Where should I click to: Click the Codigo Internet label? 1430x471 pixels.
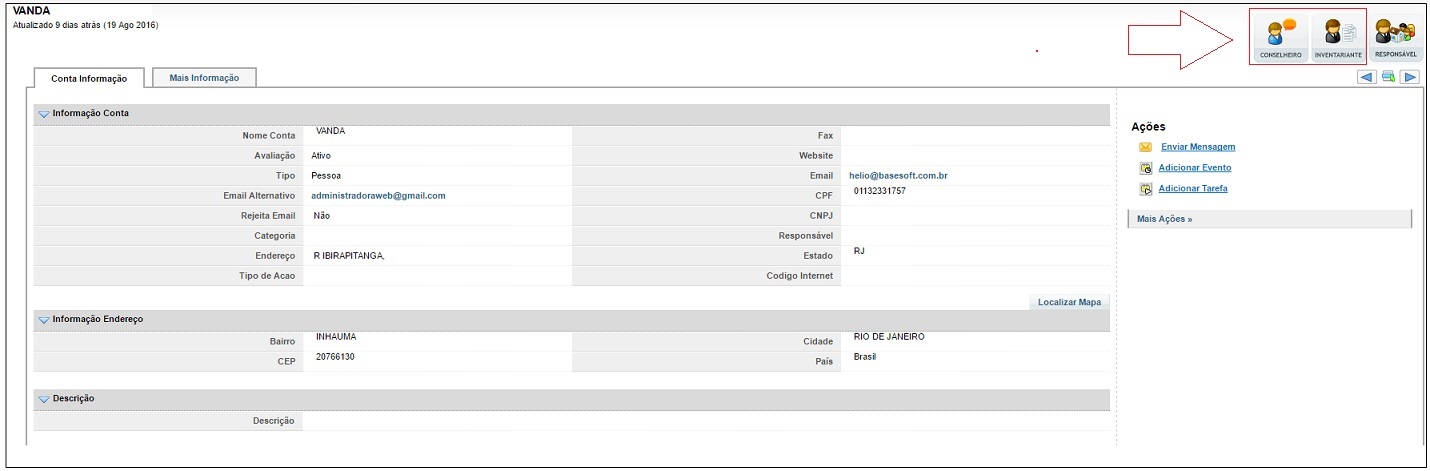pos(800,276)
